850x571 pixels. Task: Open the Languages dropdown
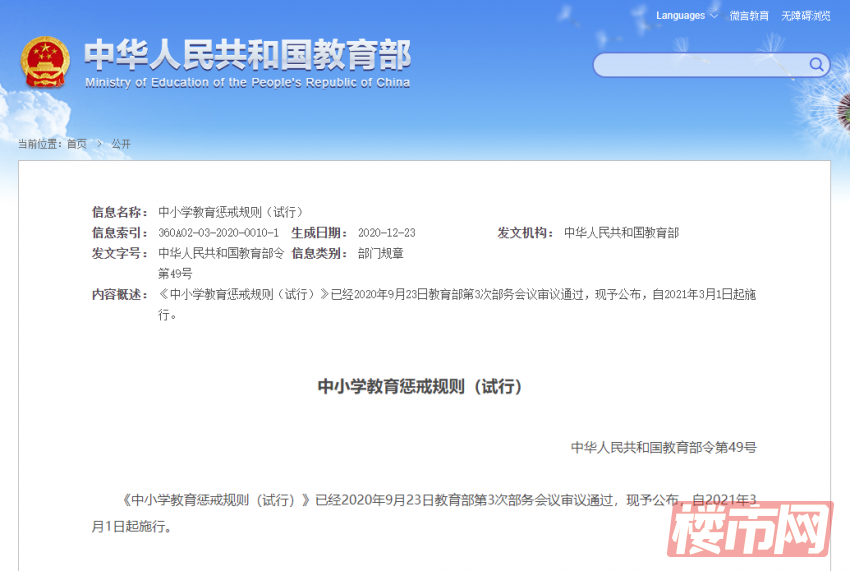(687, 16)
